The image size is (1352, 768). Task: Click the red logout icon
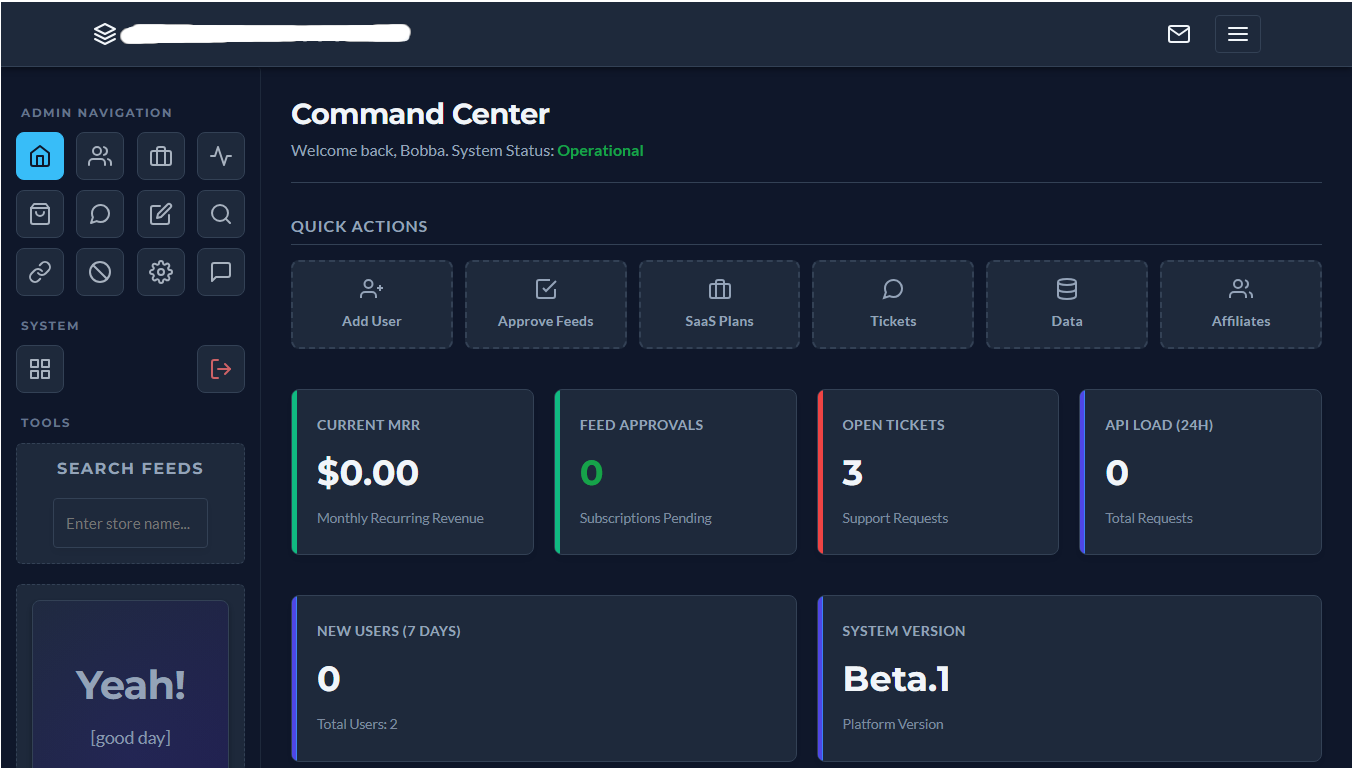(221, 369)
